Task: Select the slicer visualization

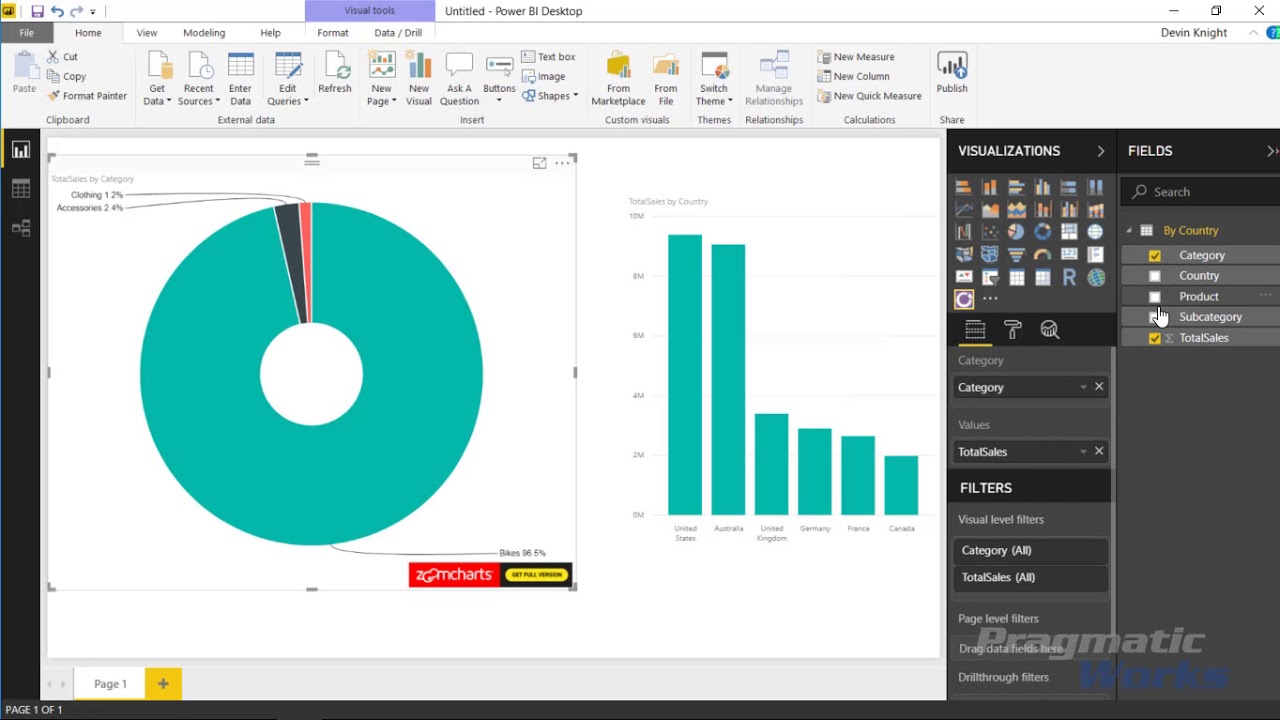Action: (990, 277)
